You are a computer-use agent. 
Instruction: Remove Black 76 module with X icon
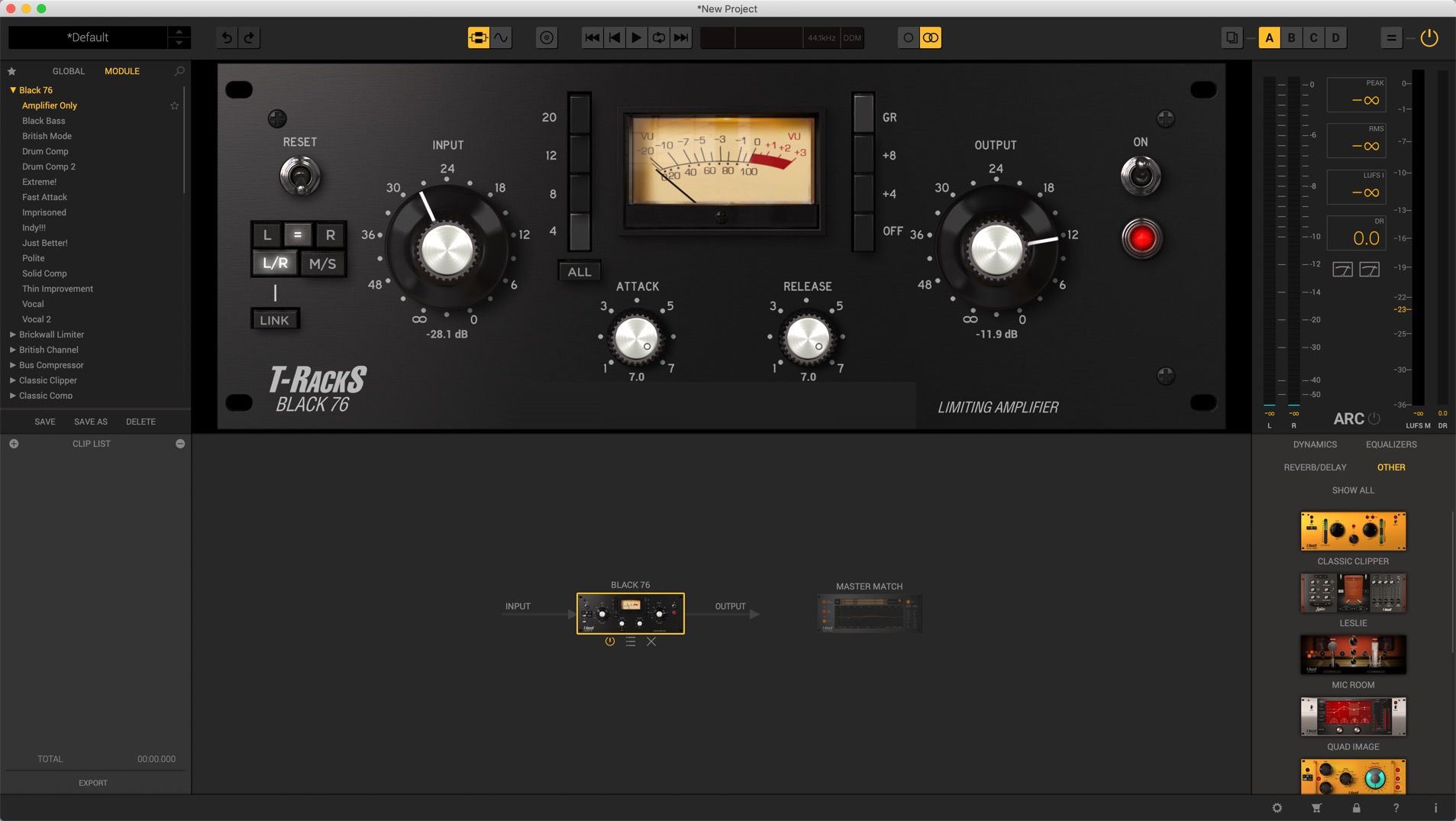[x=651, y=642]
